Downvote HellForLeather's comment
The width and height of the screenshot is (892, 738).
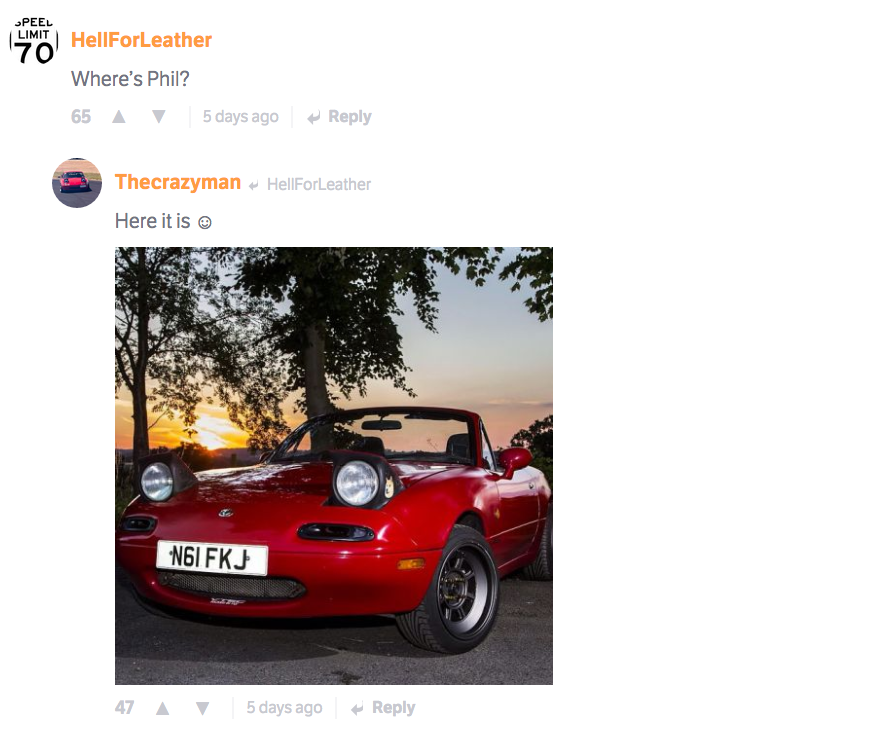[159, 117]
